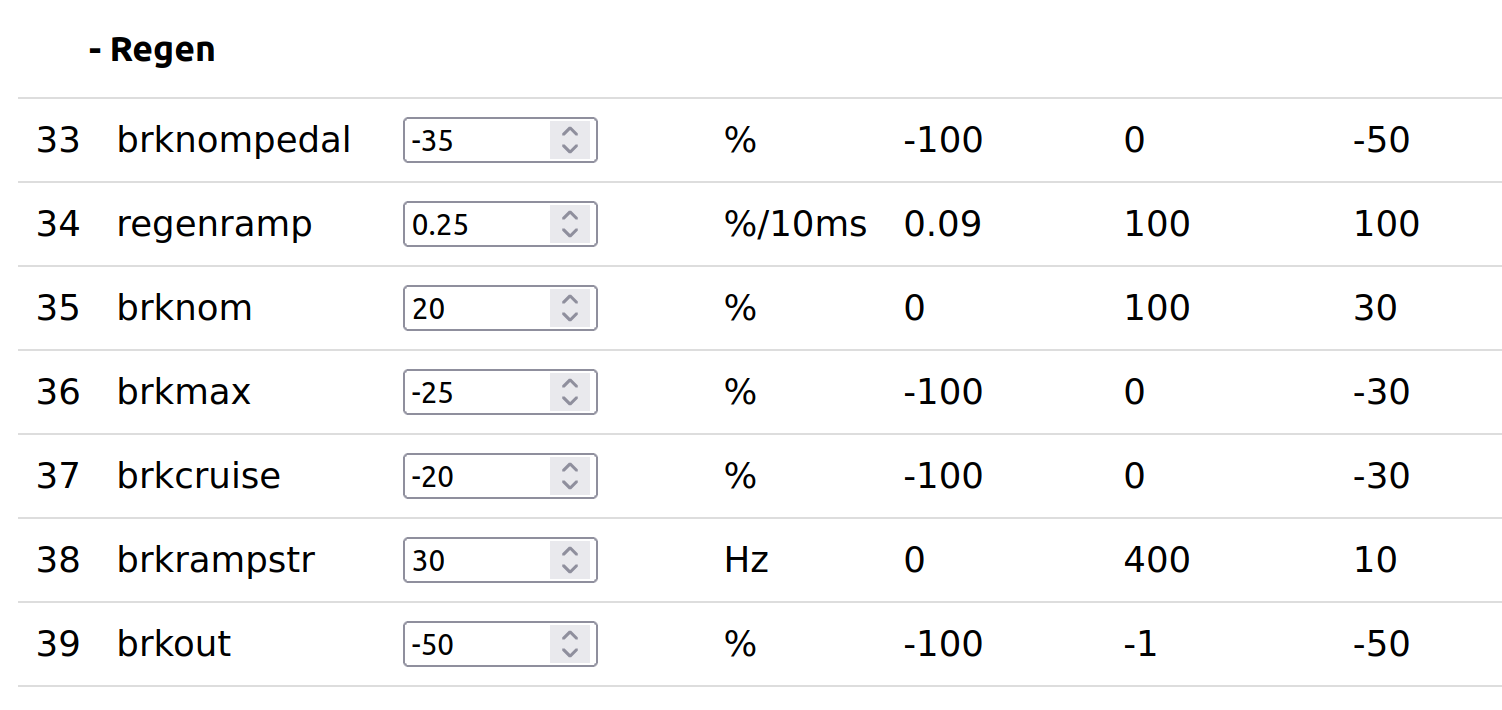The width and height of the screenshot is (1502, 710).
Task: Select the brkrampstr parameter name
Action: pyautogui.click(x=215, y=560)
